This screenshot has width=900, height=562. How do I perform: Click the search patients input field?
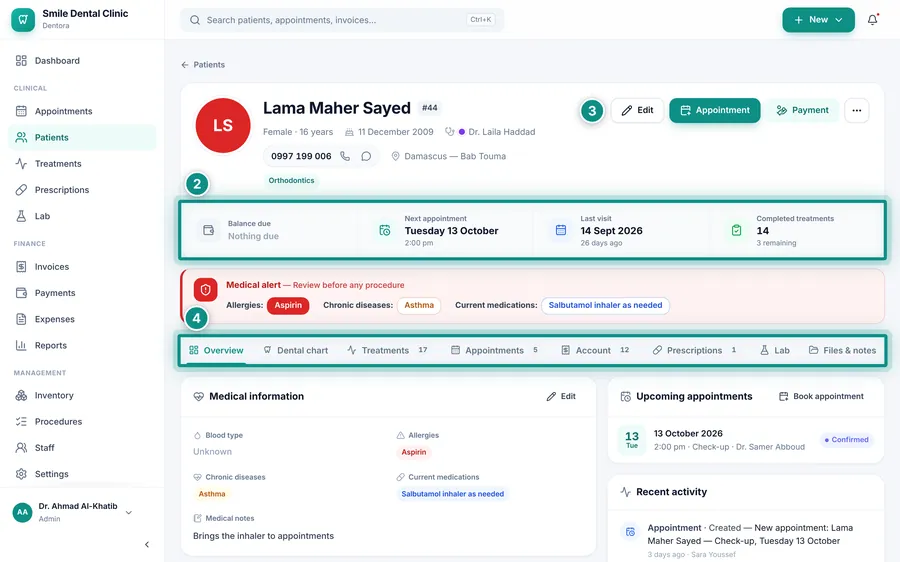coord(342,20)
